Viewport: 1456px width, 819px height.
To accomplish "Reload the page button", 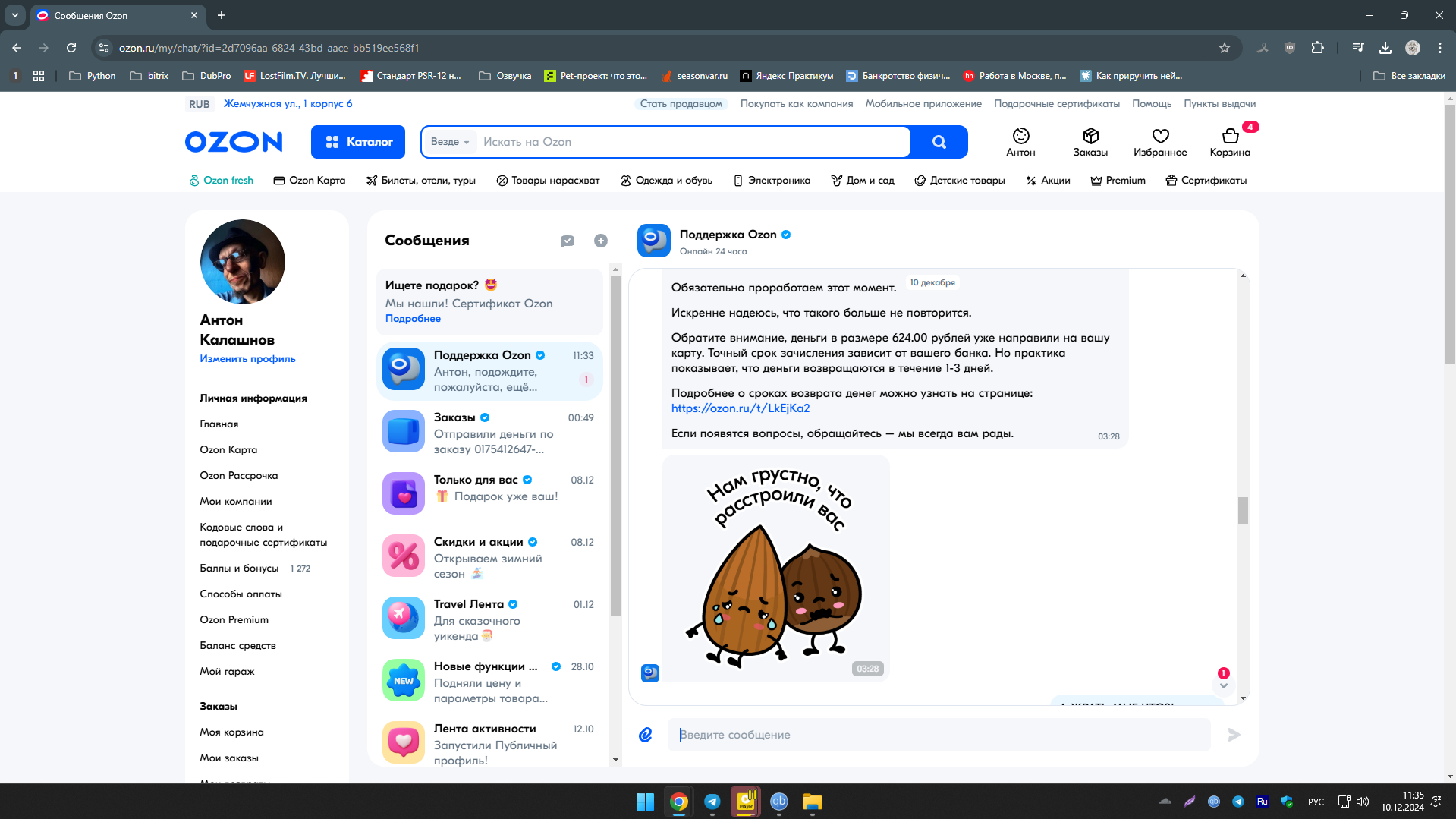I will [71, 48].
